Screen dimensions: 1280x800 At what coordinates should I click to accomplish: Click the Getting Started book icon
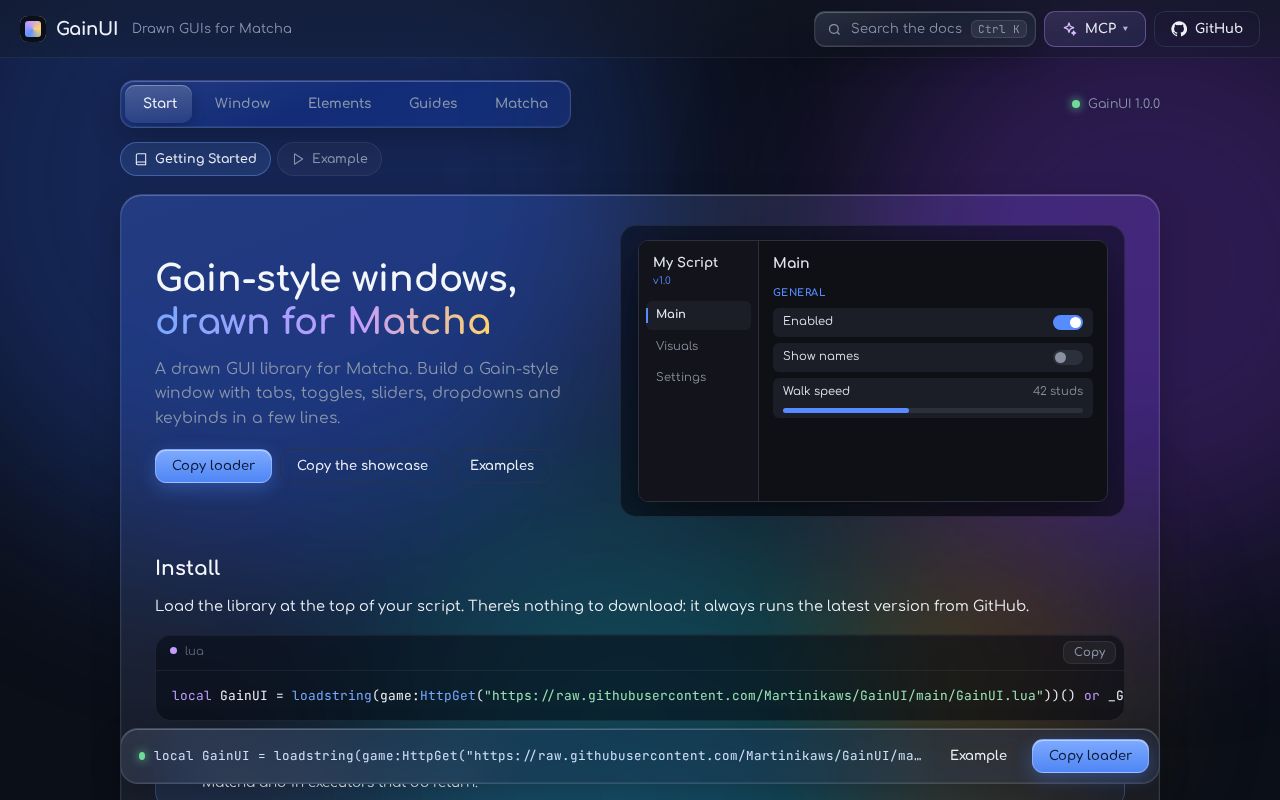pos(141,159)
